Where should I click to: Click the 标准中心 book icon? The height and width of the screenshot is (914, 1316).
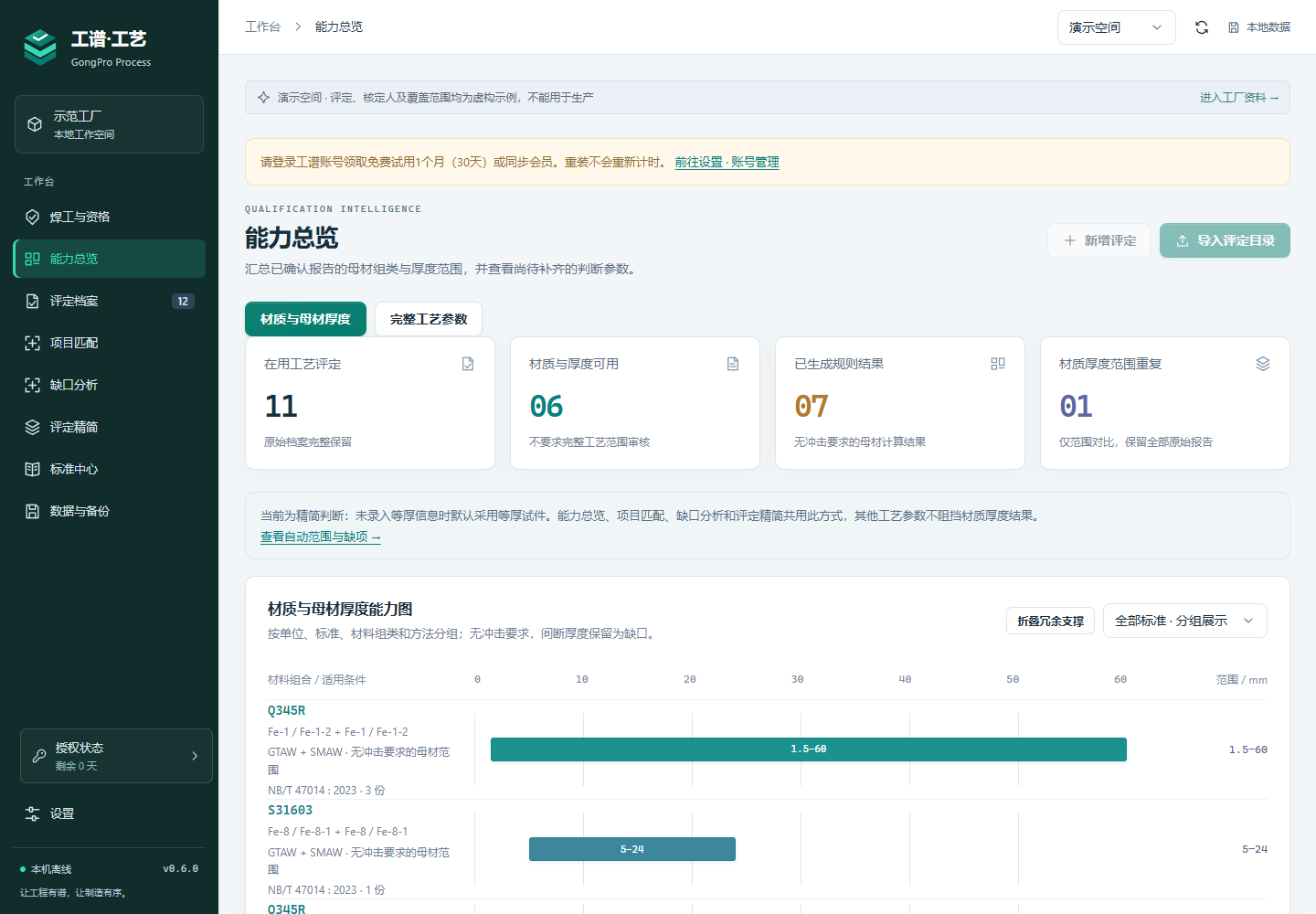32,469
